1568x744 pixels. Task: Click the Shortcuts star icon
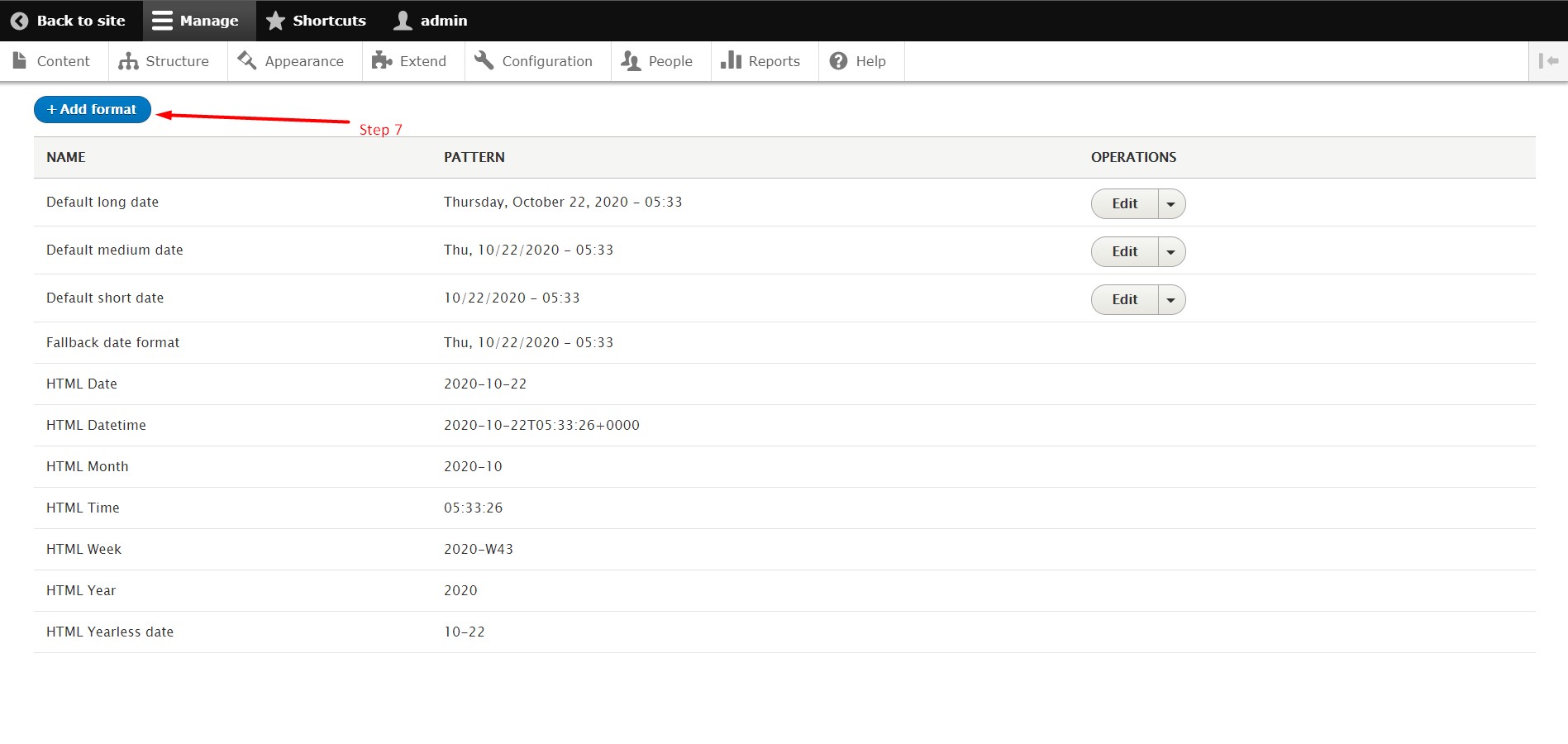(275, 21)
